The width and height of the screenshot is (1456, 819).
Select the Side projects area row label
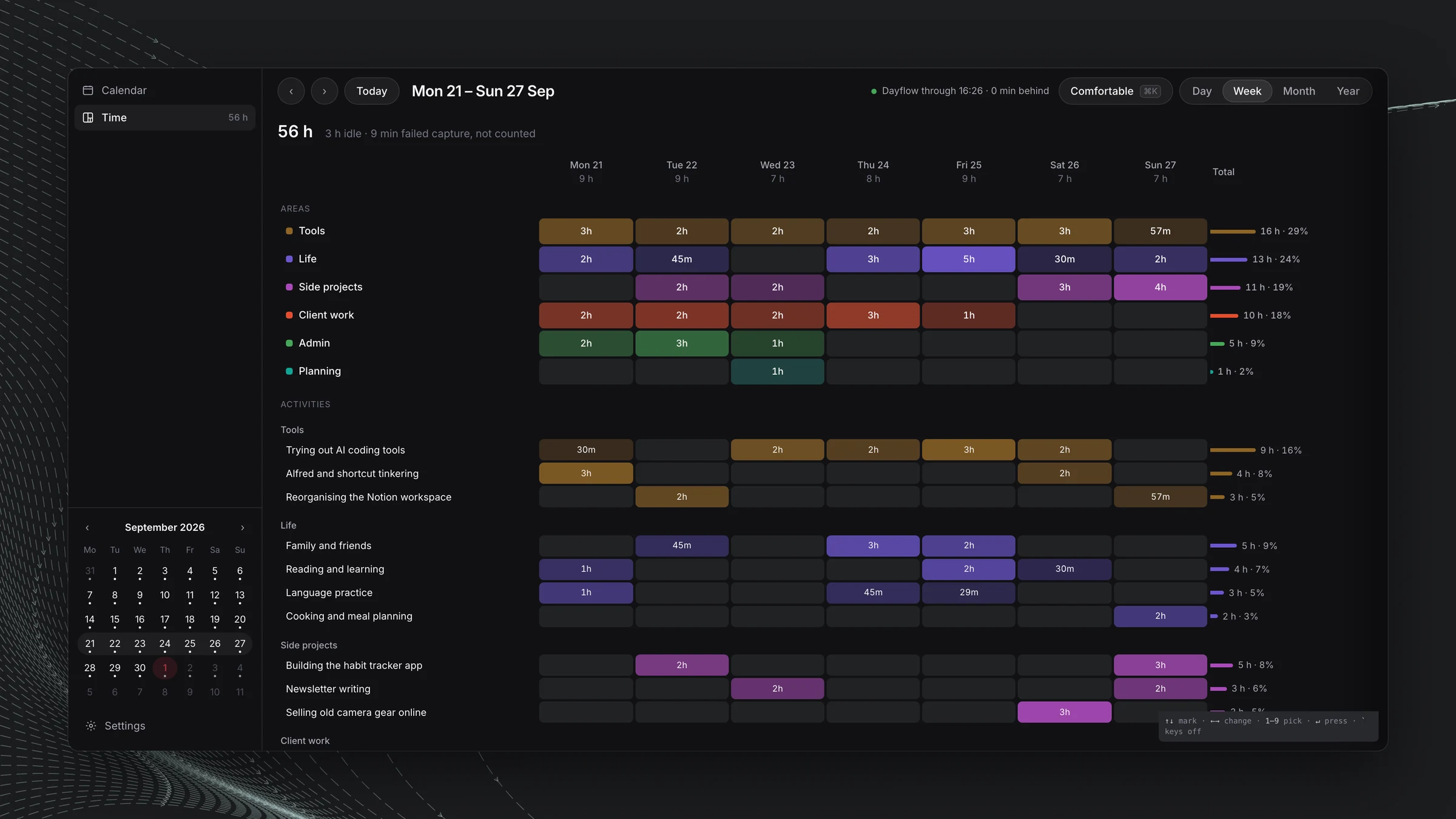330,287
